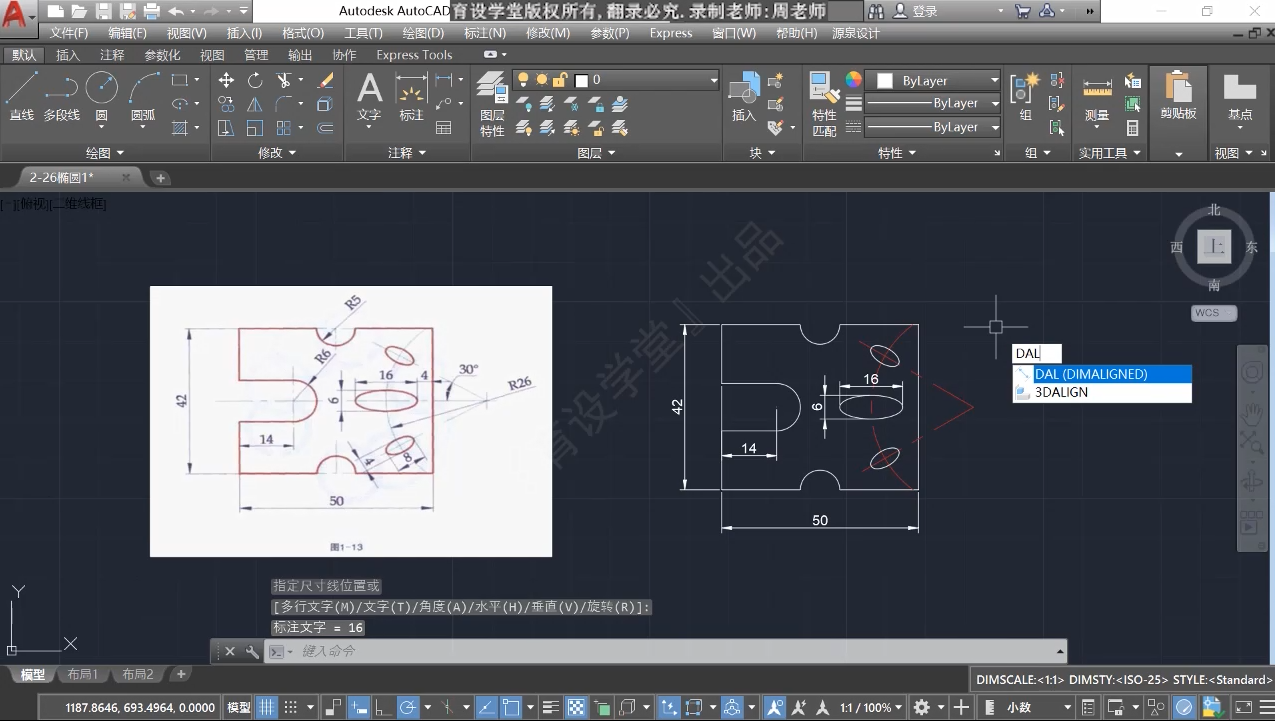This screenshot has width=1275, height=721.
Task: Click the Trim scissors icon
Action: (284, 80)
